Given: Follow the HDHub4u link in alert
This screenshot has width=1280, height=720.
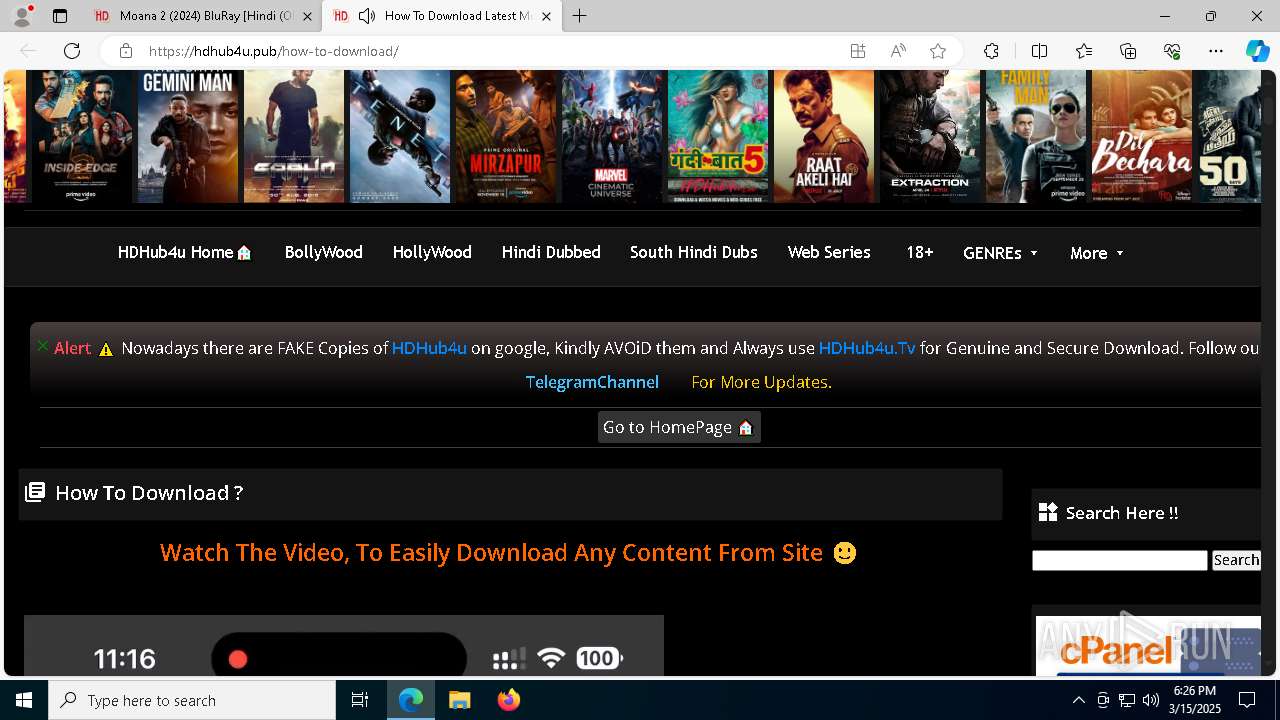Looking at the screenshot, I should click(429, 348).
